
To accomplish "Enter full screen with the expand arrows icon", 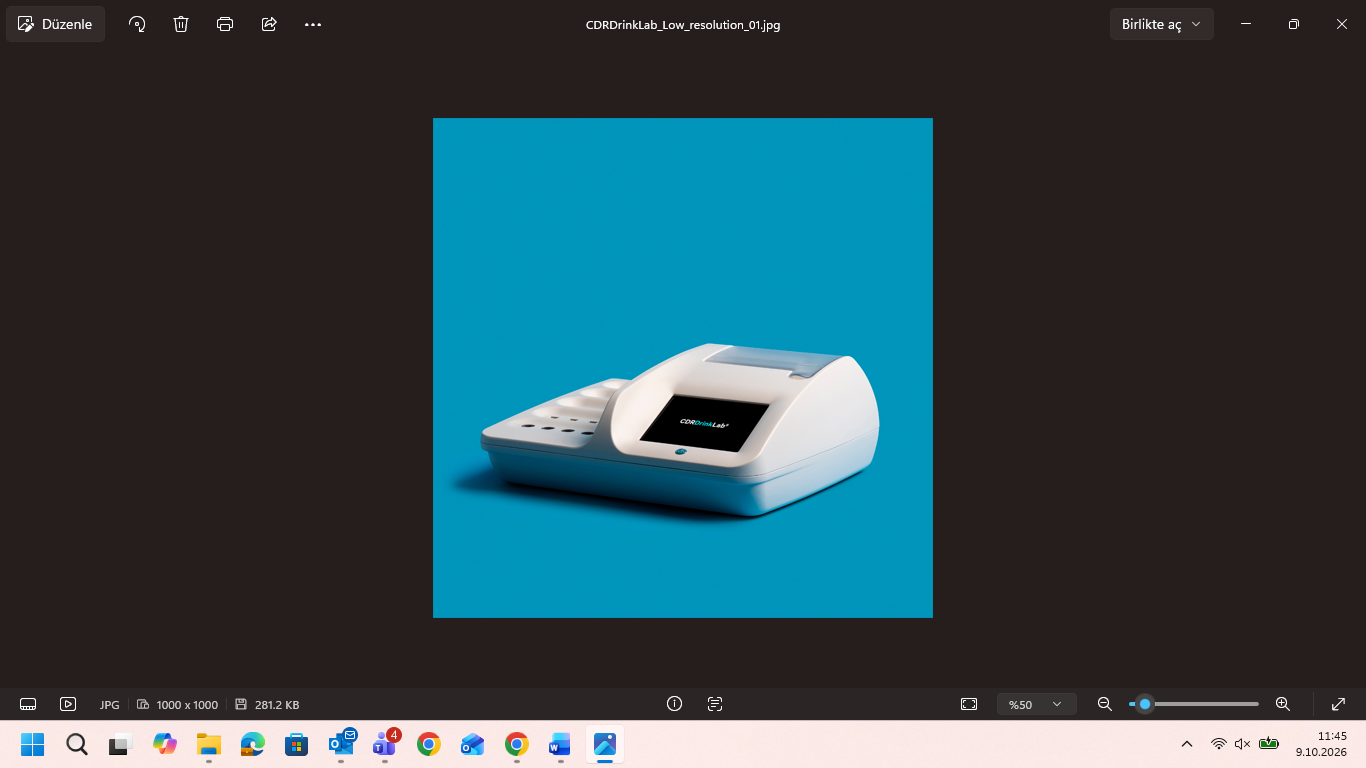I will click(x=1339, y=704).
